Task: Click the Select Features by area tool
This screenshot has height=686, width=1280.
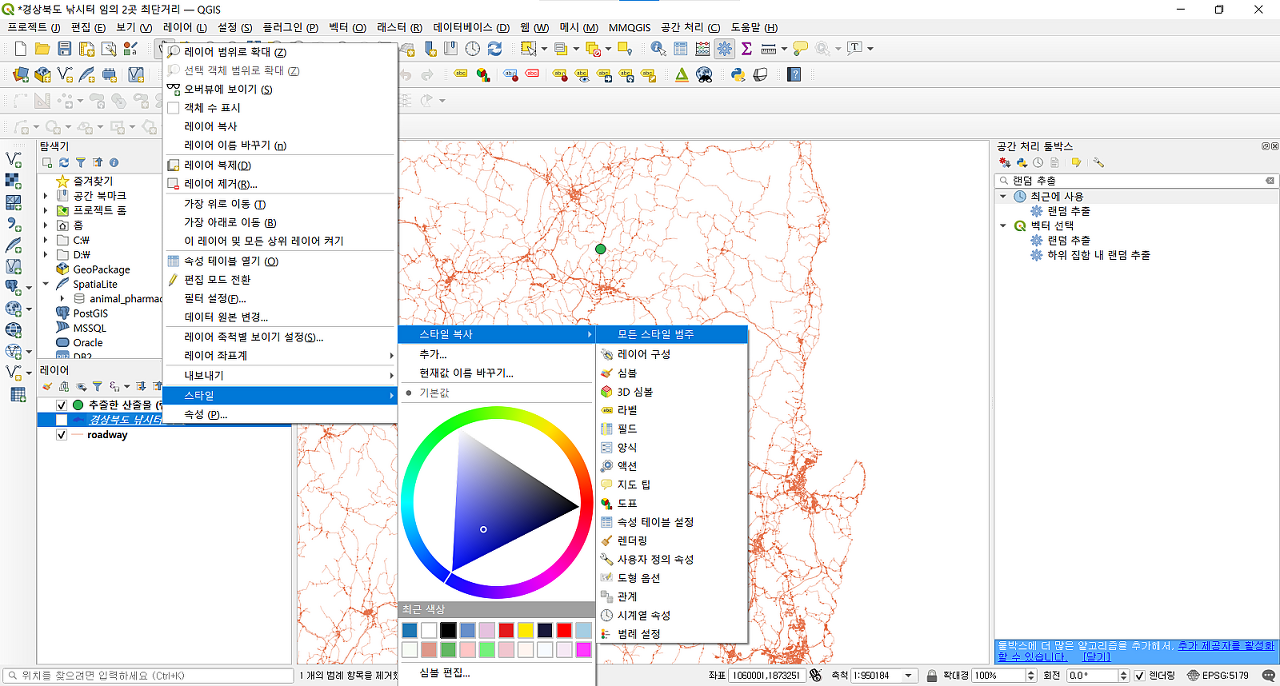Action: pos(526,48)
